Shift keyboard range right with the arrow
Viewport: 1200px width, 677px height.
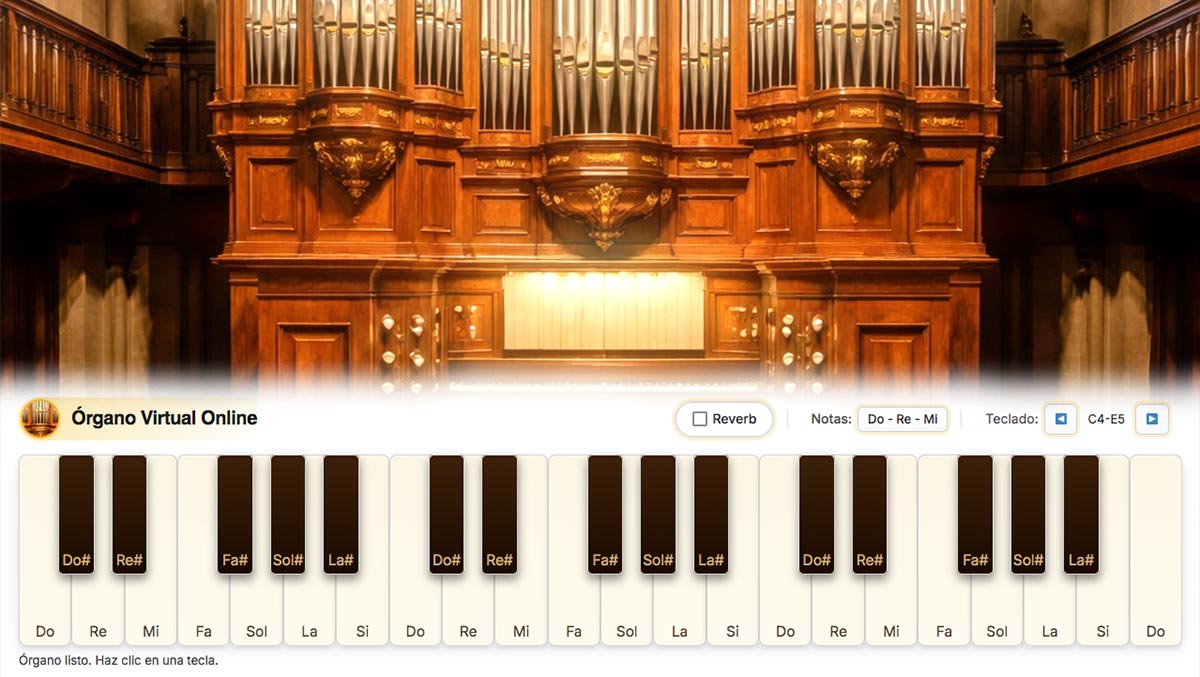pyautogui.click(x=1152, y=419)
